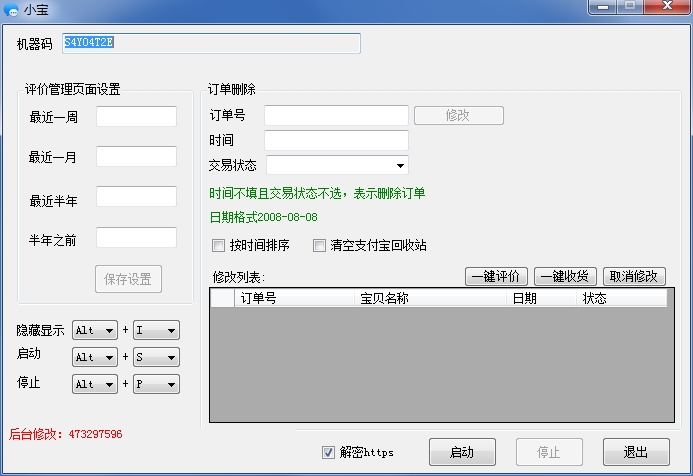Click the 启动 button at bottom
Viewport: 693px width, 476px height.
coord(462,452)
